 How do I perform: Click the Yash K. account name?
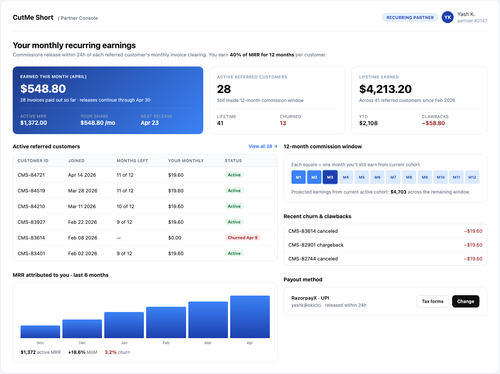pos(466,14)
